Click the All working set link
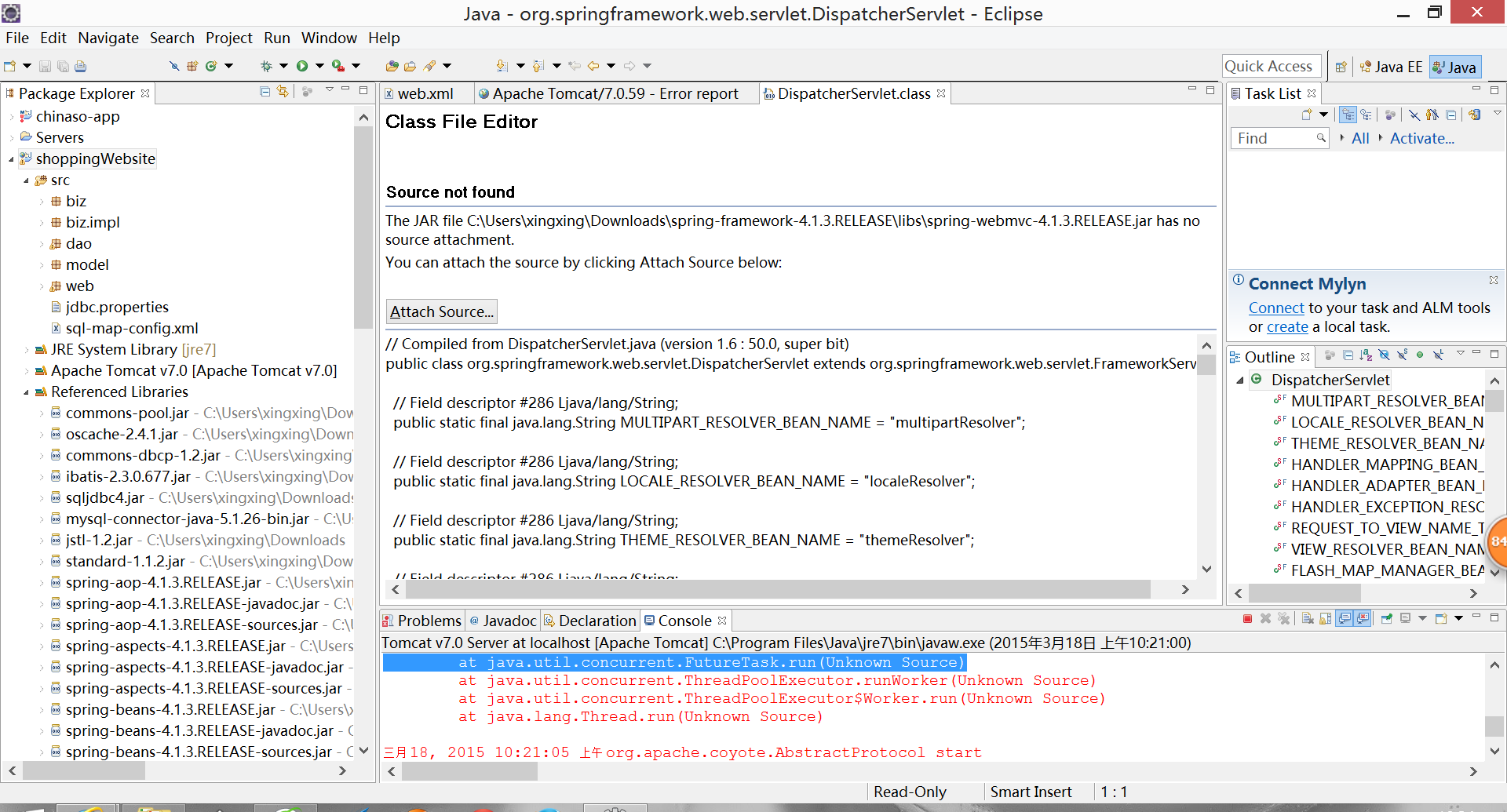Viewport: 1507px width, 812px height. [1360, 138]
